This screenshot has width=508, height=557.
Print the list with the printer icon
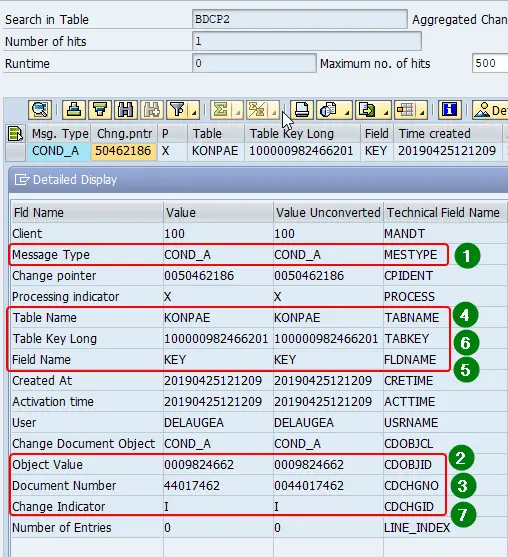(x=302, y=110)
